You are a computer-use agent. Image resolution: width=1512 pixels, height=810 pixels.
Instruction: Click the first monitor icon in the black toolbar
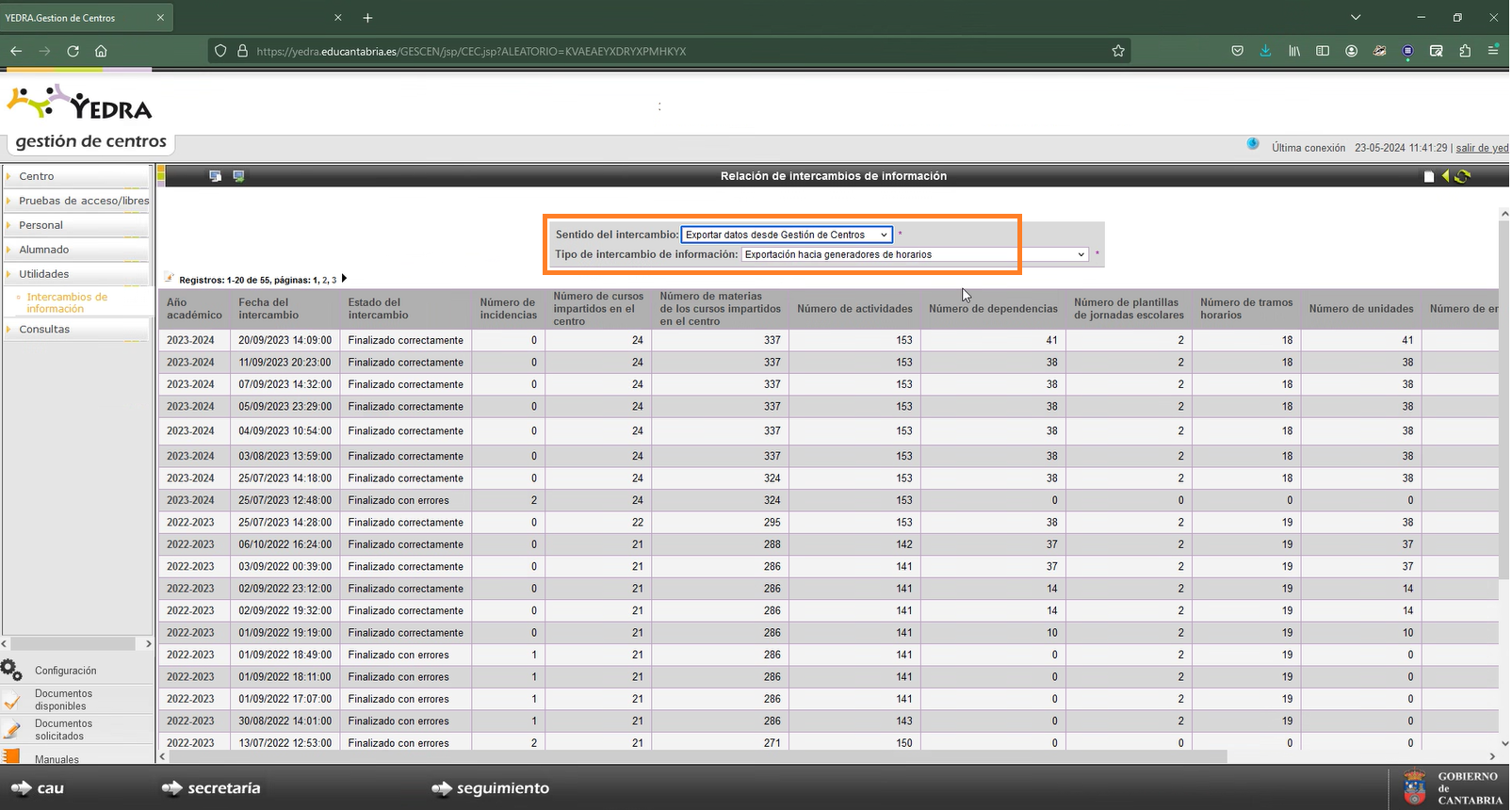coord(215,176)
